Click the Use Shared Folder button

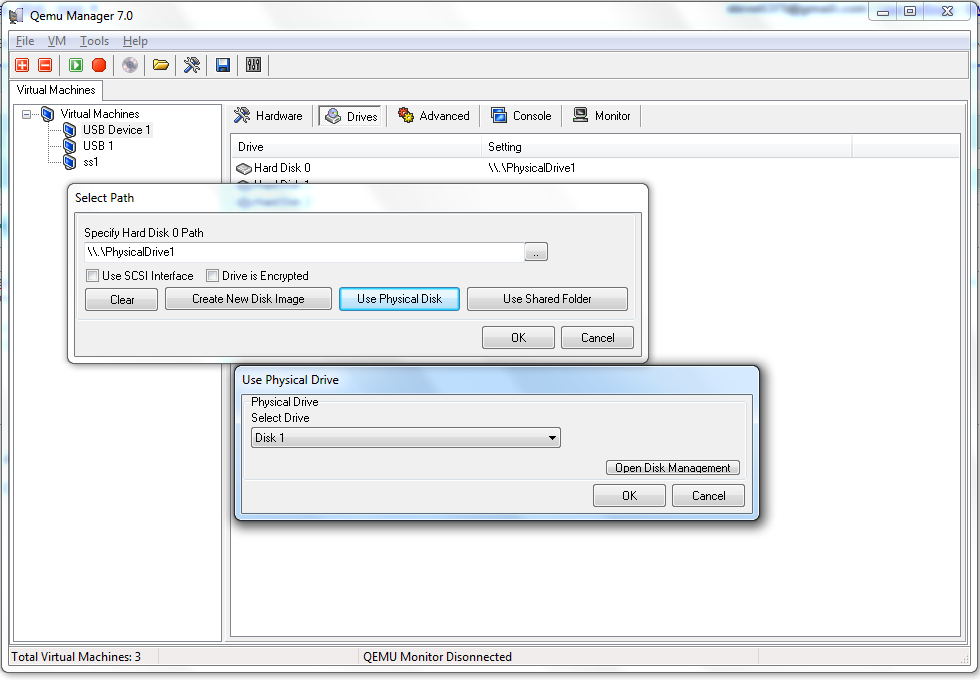click(x=547, y=299)
